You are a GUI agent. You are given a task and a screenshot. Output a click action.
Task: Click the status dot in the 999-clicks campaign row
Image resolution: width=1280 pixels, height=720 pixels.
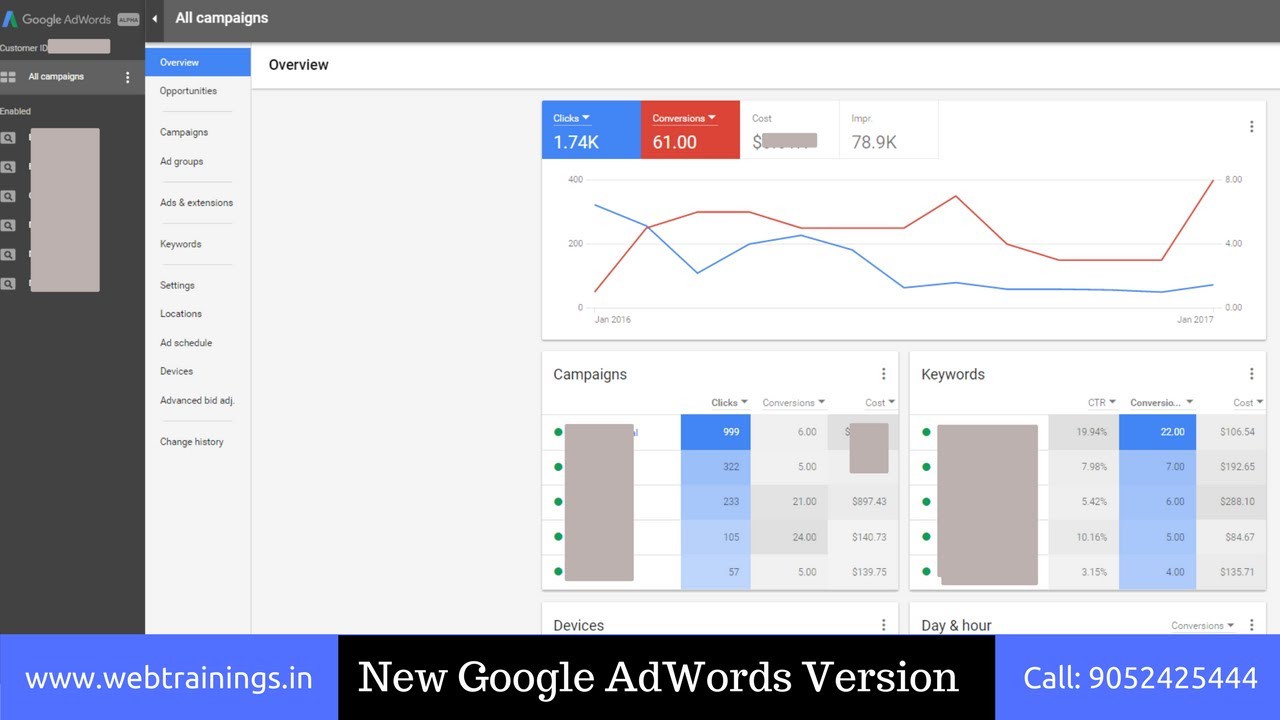558,432
